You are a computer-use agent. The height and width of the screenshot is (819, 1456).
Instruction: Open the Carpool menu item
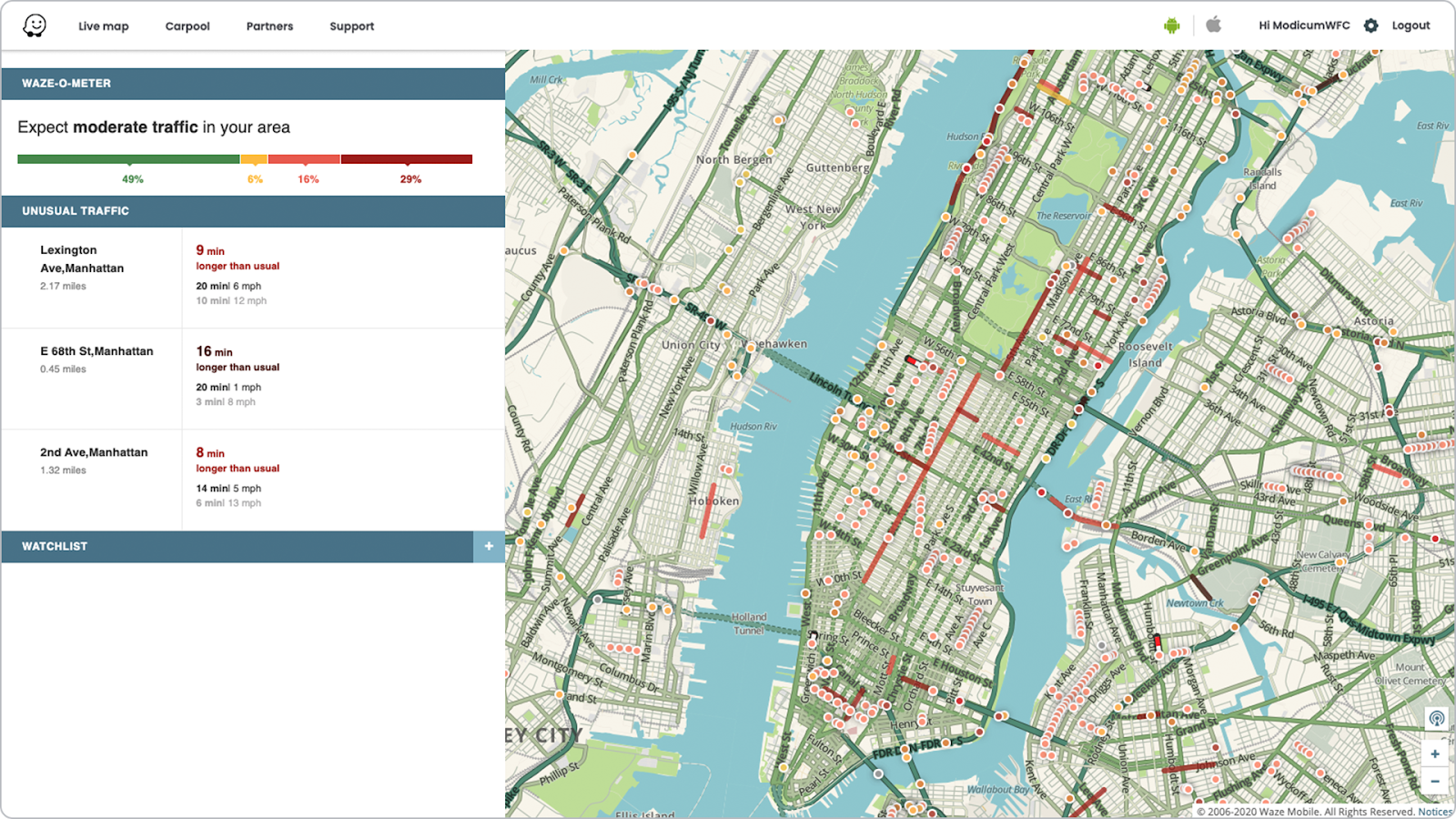187,26
